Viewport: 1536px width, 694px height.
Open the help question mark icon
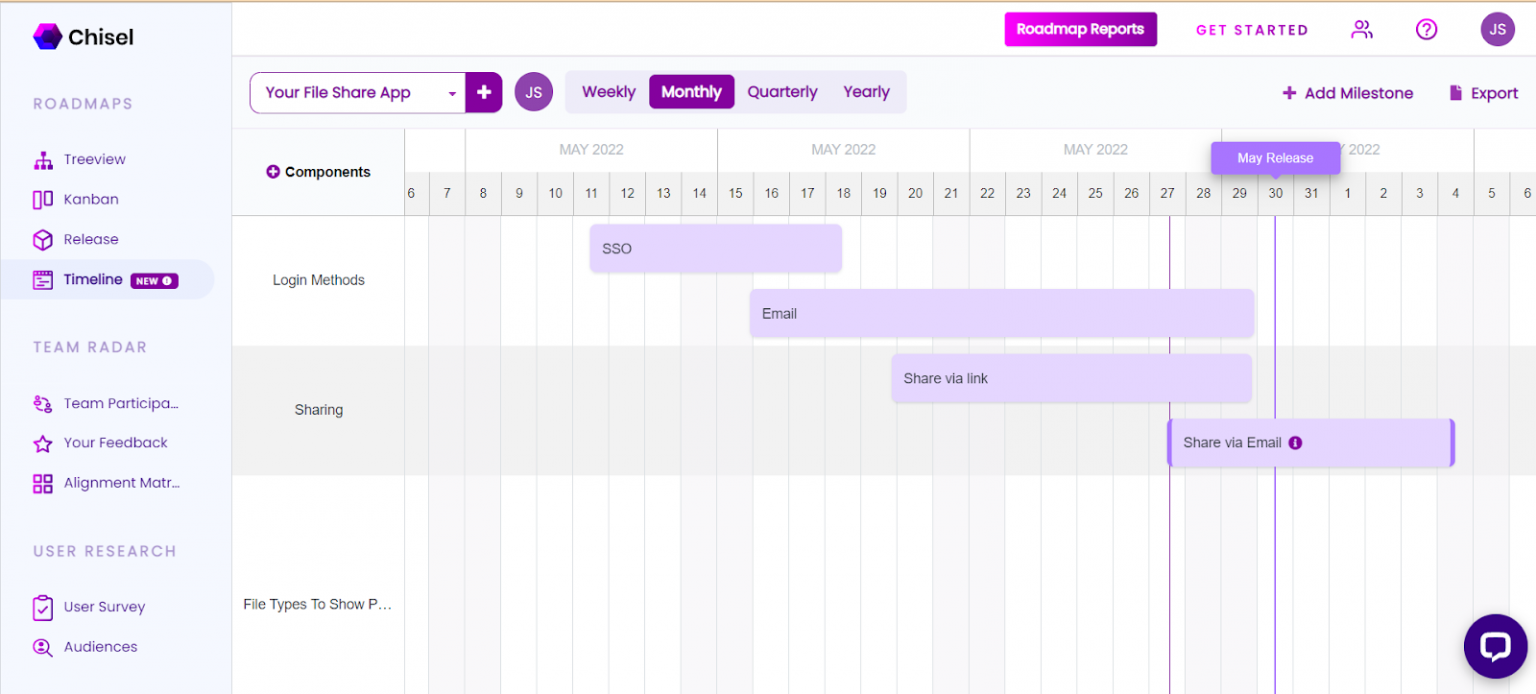1426,30
